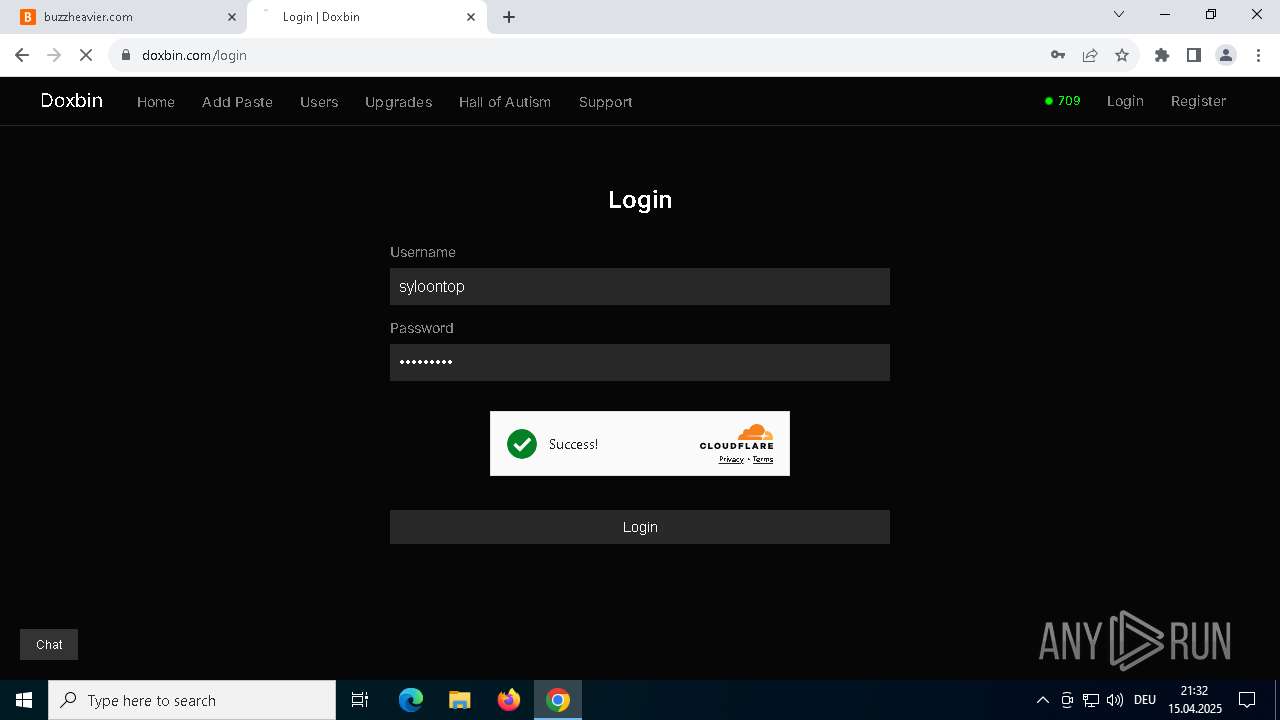Open Upgrades page
Image resolution: width=1280 pixels, height=720 pixels.
coord(399,102)
